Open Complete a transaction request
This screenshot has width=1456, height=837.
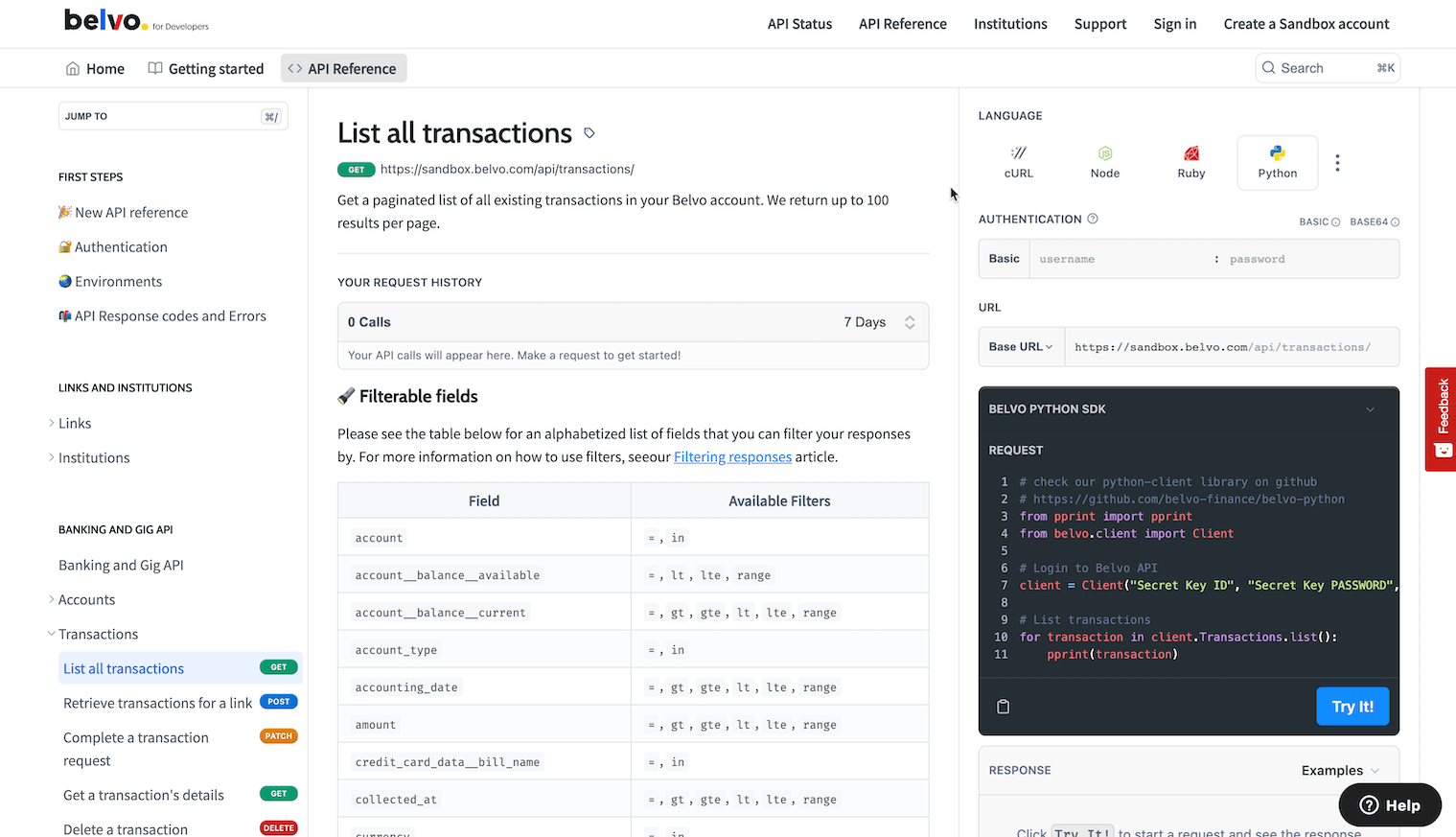(180, 750)
